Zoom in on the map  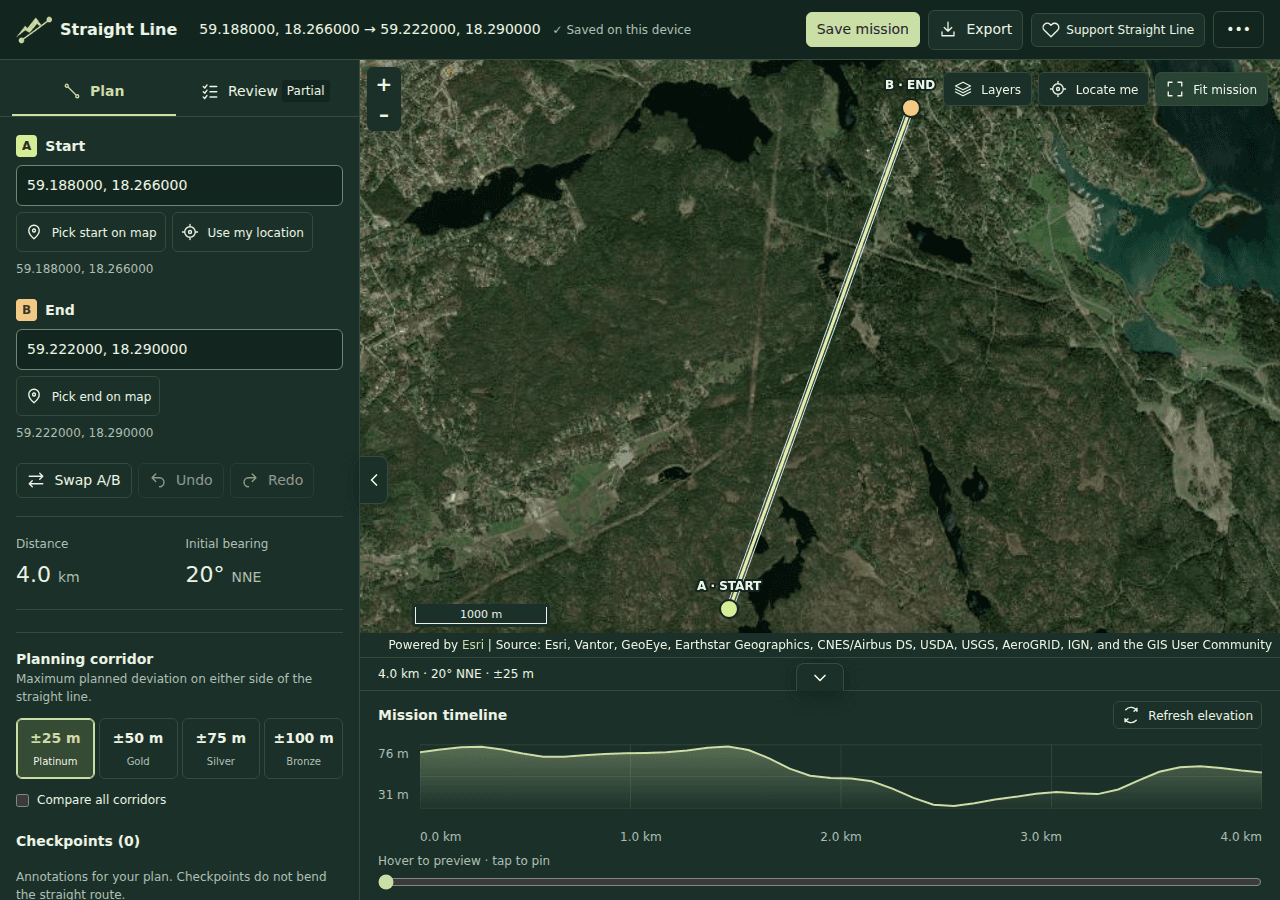tap(384, 85)
